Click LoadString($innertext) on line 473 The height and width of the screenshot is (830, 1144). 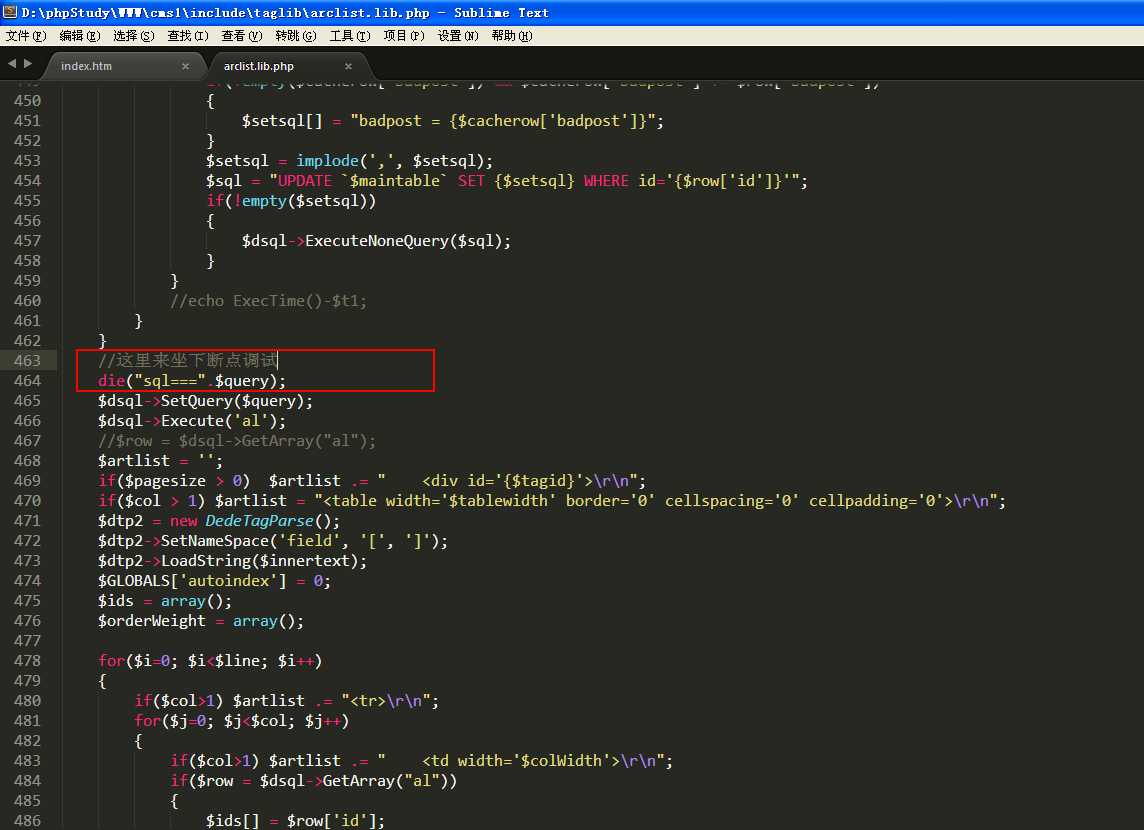[232, 561]
